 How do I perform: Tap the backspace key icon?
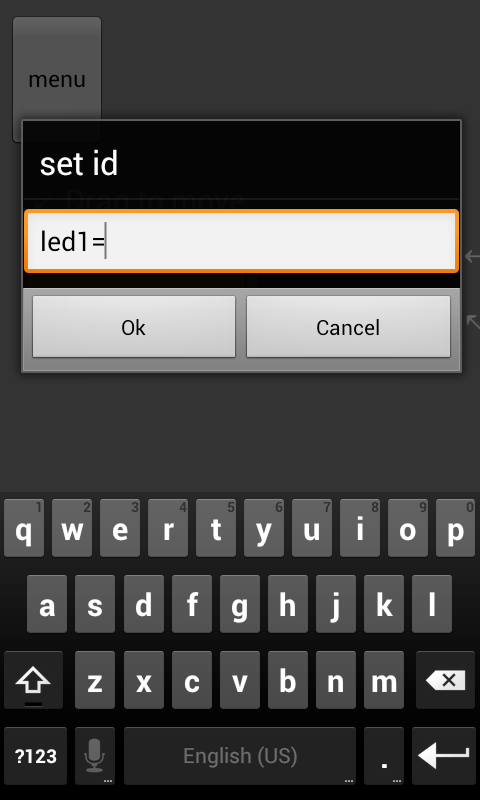click(x=445, y=680)
